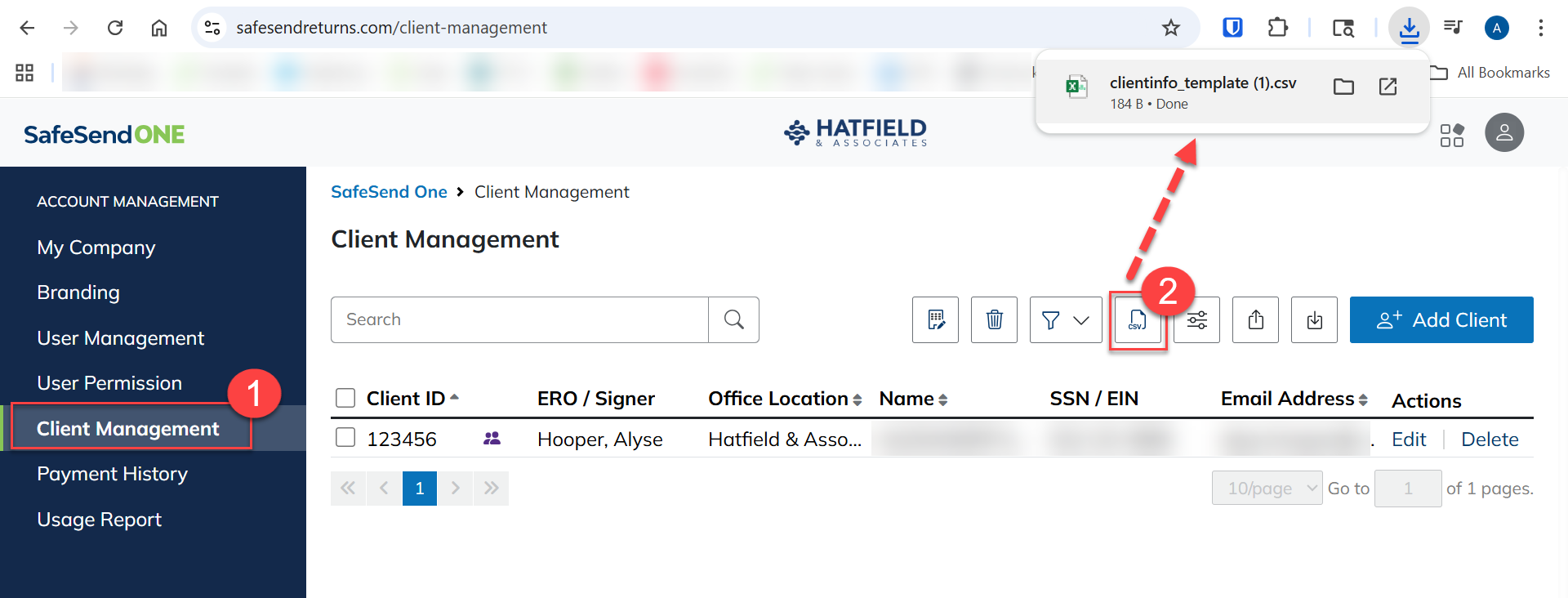Click the Add Client button
Image resolution: width=1568 pixels, height=598 pixels.
click(1441, 319)
